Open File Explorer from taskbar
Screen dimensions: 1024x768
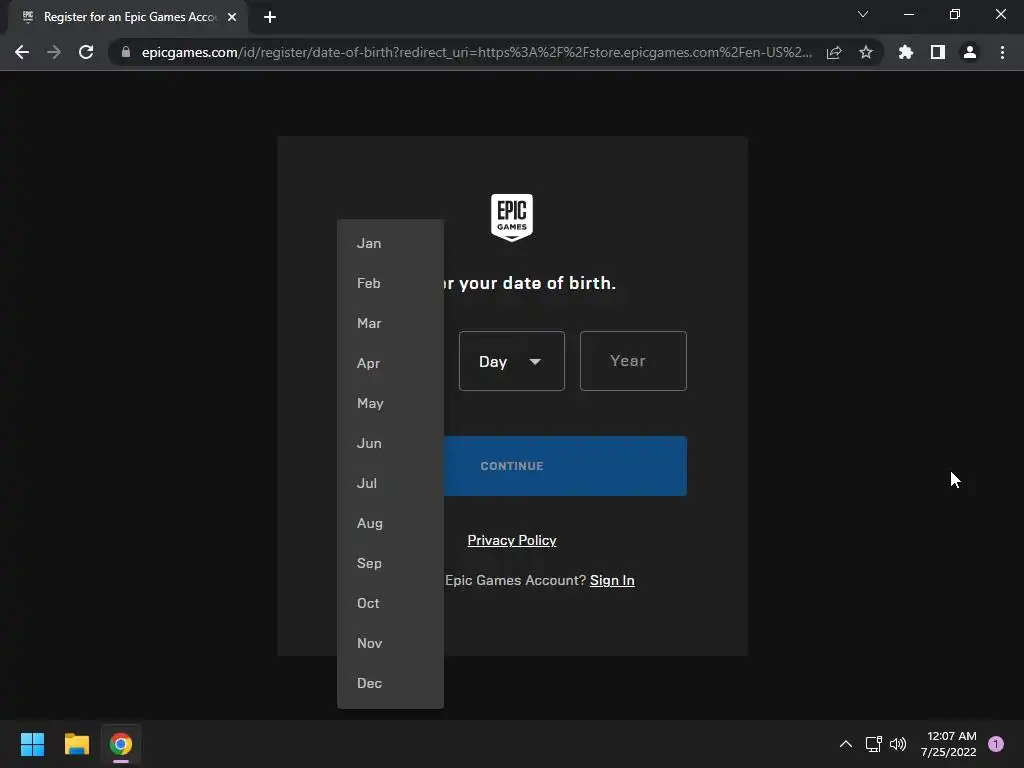pos(77,744)
